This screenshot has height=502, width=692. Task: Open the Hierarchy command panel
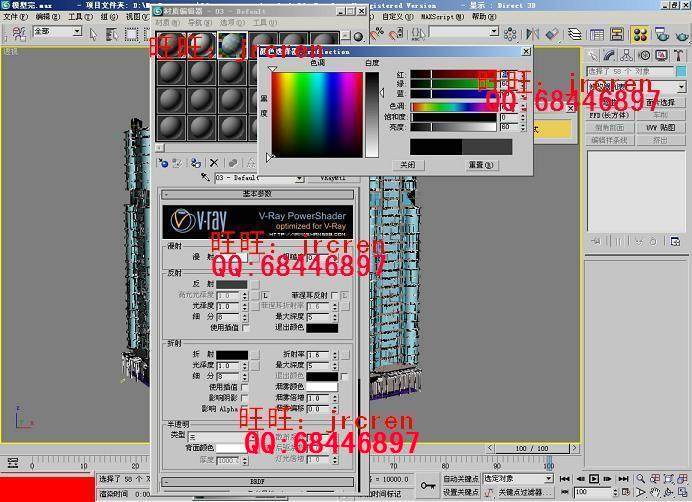tap(626, 55)
